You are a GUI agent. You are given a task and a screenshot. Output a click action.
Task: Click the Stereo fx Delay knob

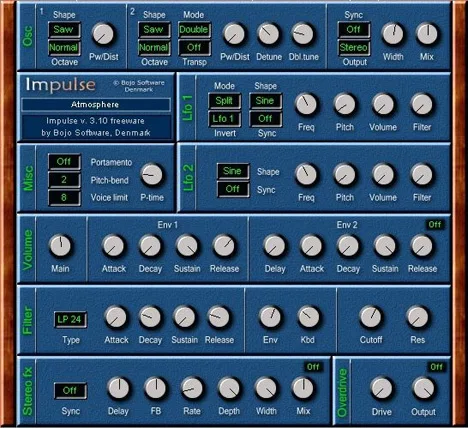[x=119, y=389]
